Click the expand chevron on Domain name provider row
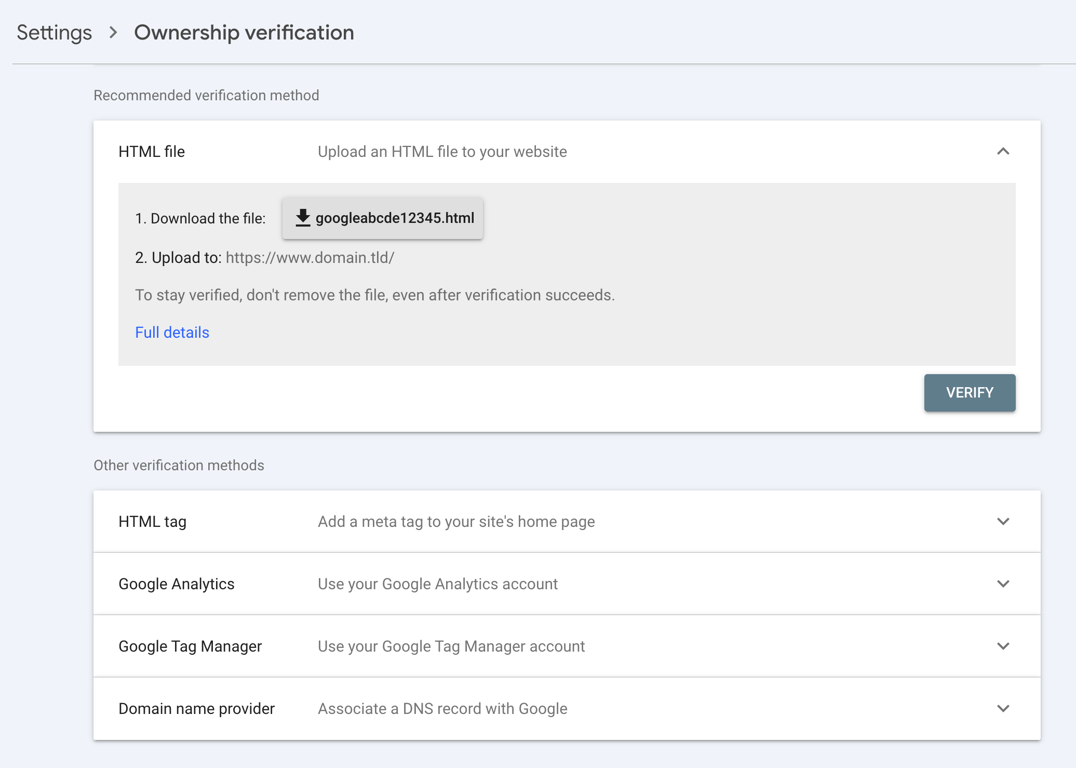The image size is (1076, 768). pos(1003,708)
